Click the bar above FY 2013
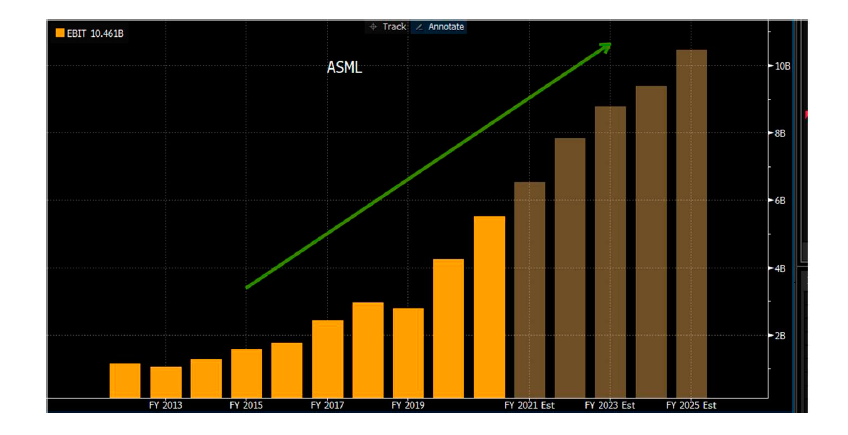 165,381
